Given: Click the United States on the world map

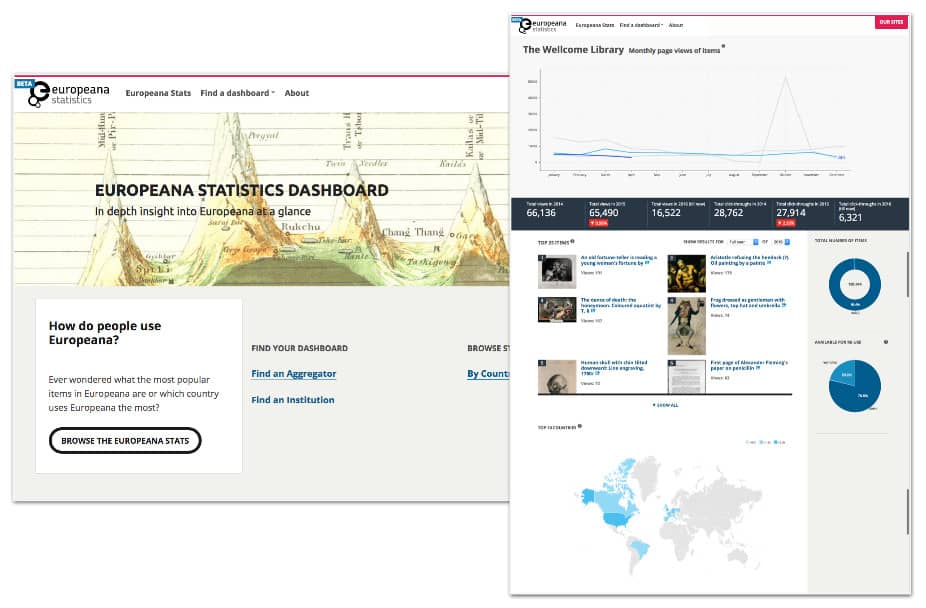Looking at the screenshot, I should [618, 520].
